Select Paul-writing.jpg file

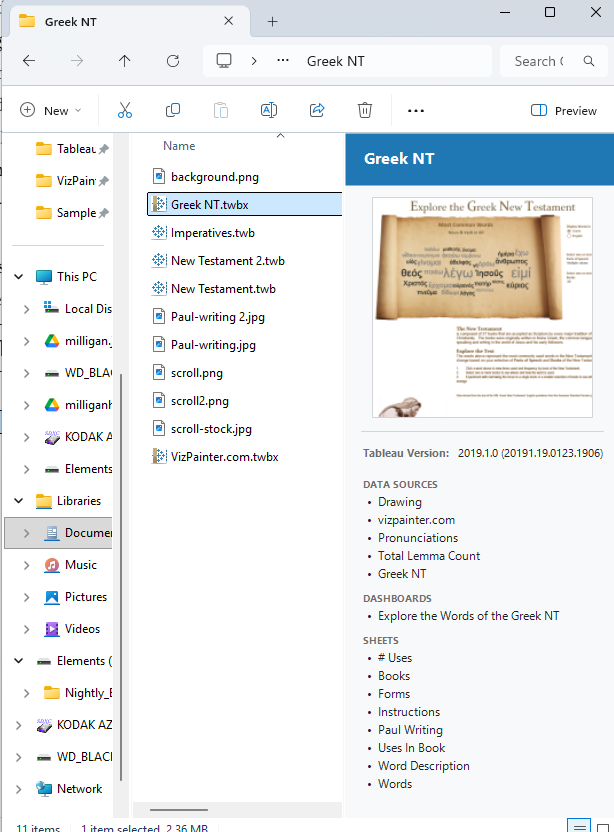coord(213,345)
